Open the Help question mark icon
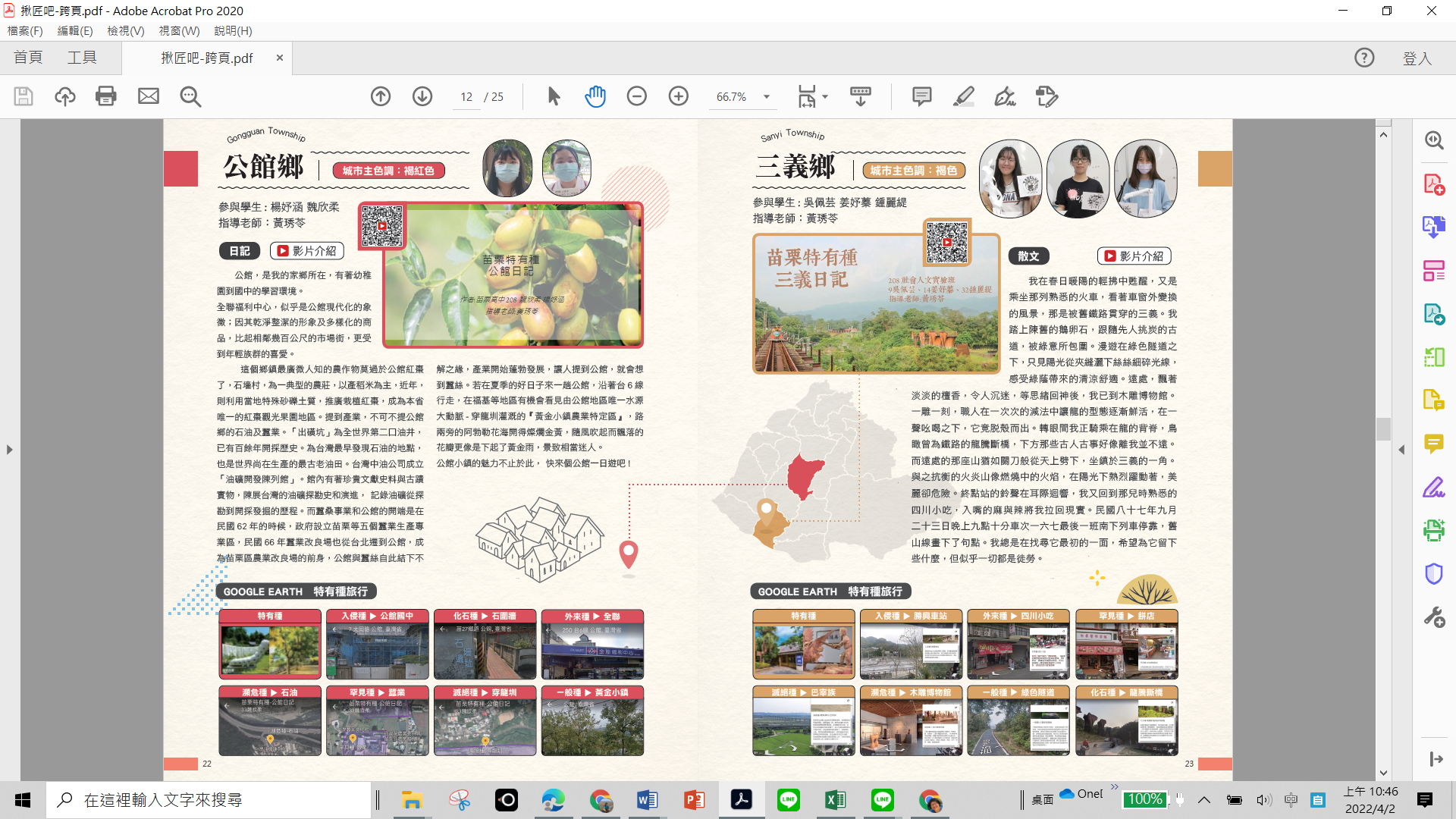Screen dimensions: 1456x819 (x=1364, y=58)
